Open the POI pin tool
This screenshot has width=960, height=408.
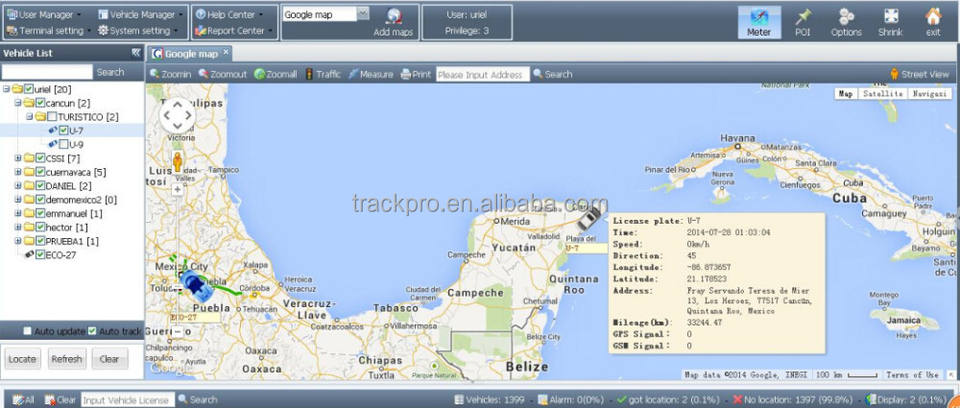coord(803,23)
